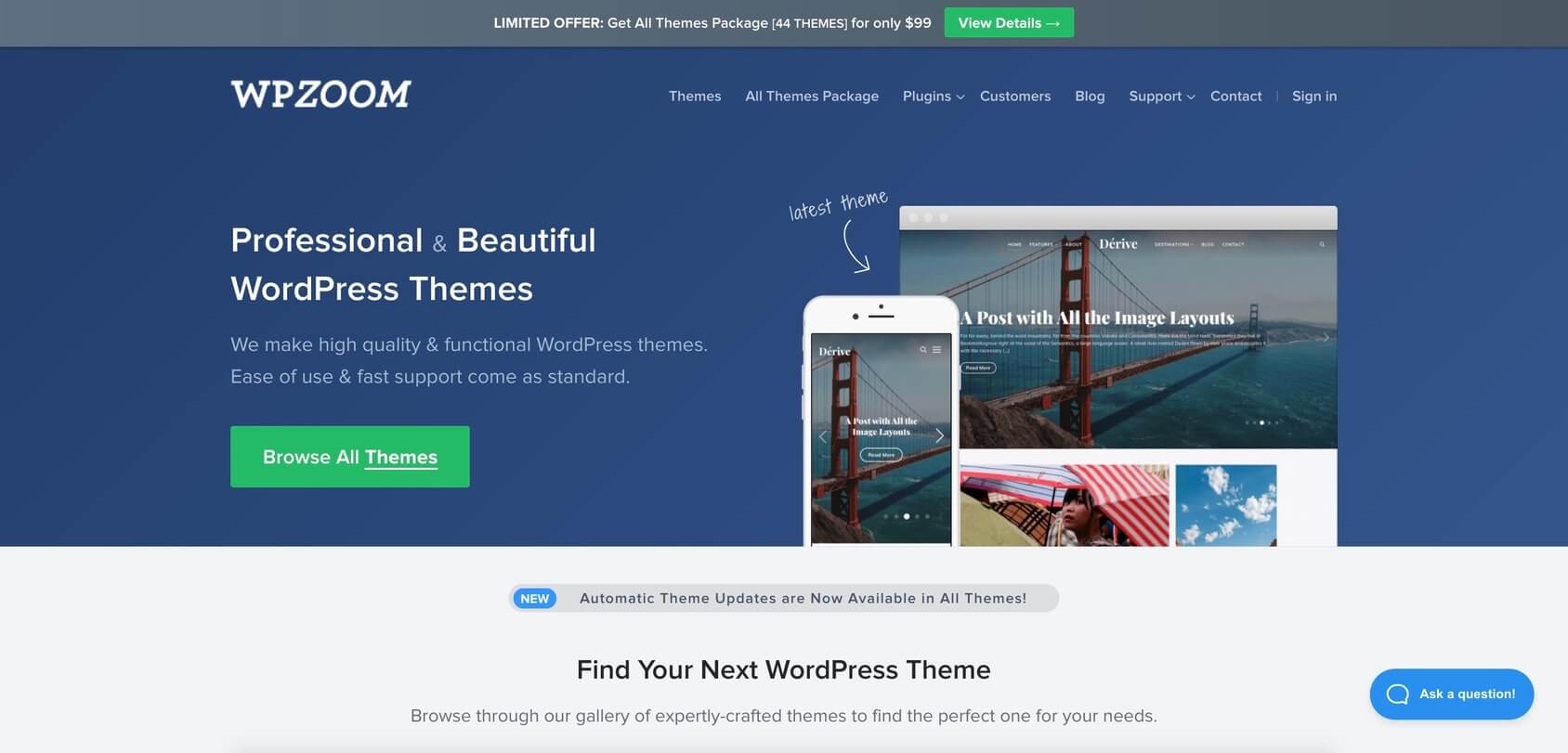The width and height of the screenshot is (1568, 753).
Task: Click the Dérive logo in the phone preview
Action: pos(834,351)
